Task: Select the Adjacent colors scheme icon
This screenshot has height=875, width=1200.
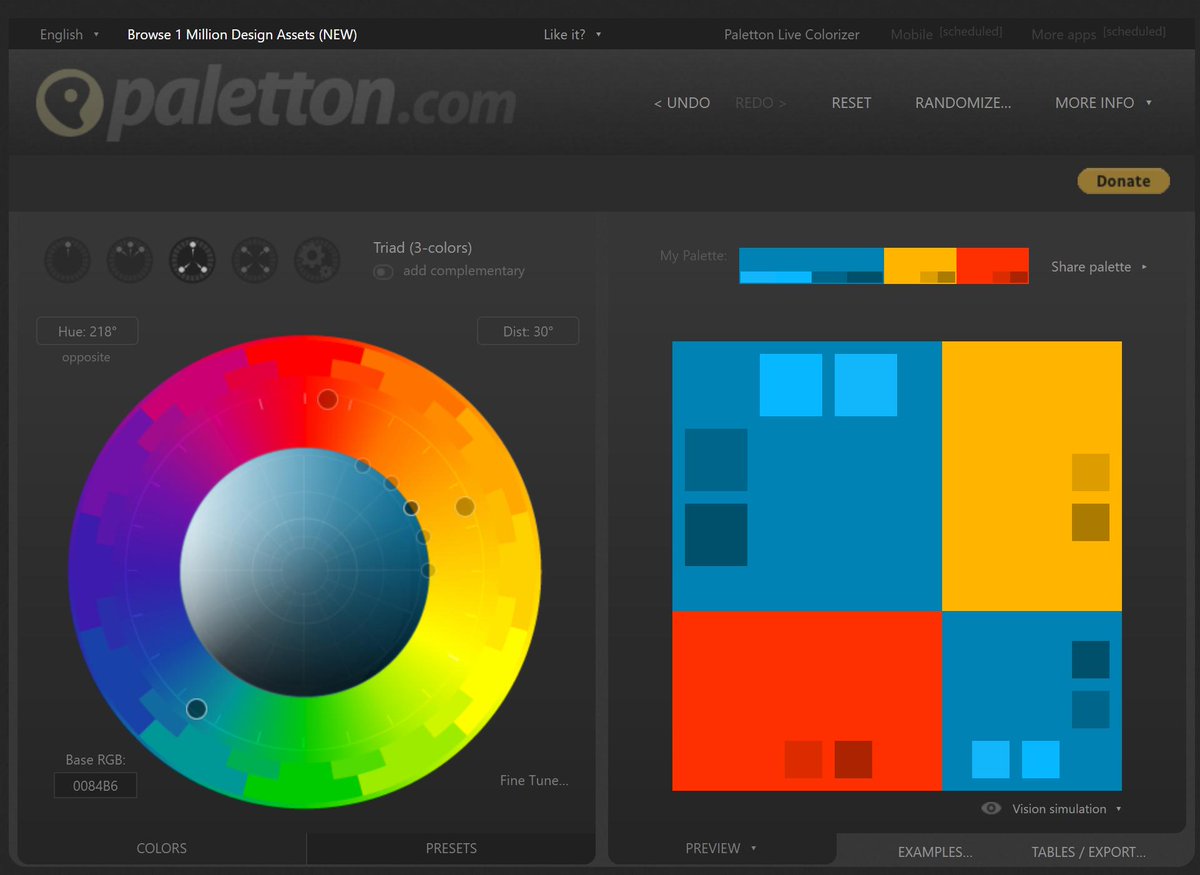Action: pyautogui.click(x=130, y=260)
